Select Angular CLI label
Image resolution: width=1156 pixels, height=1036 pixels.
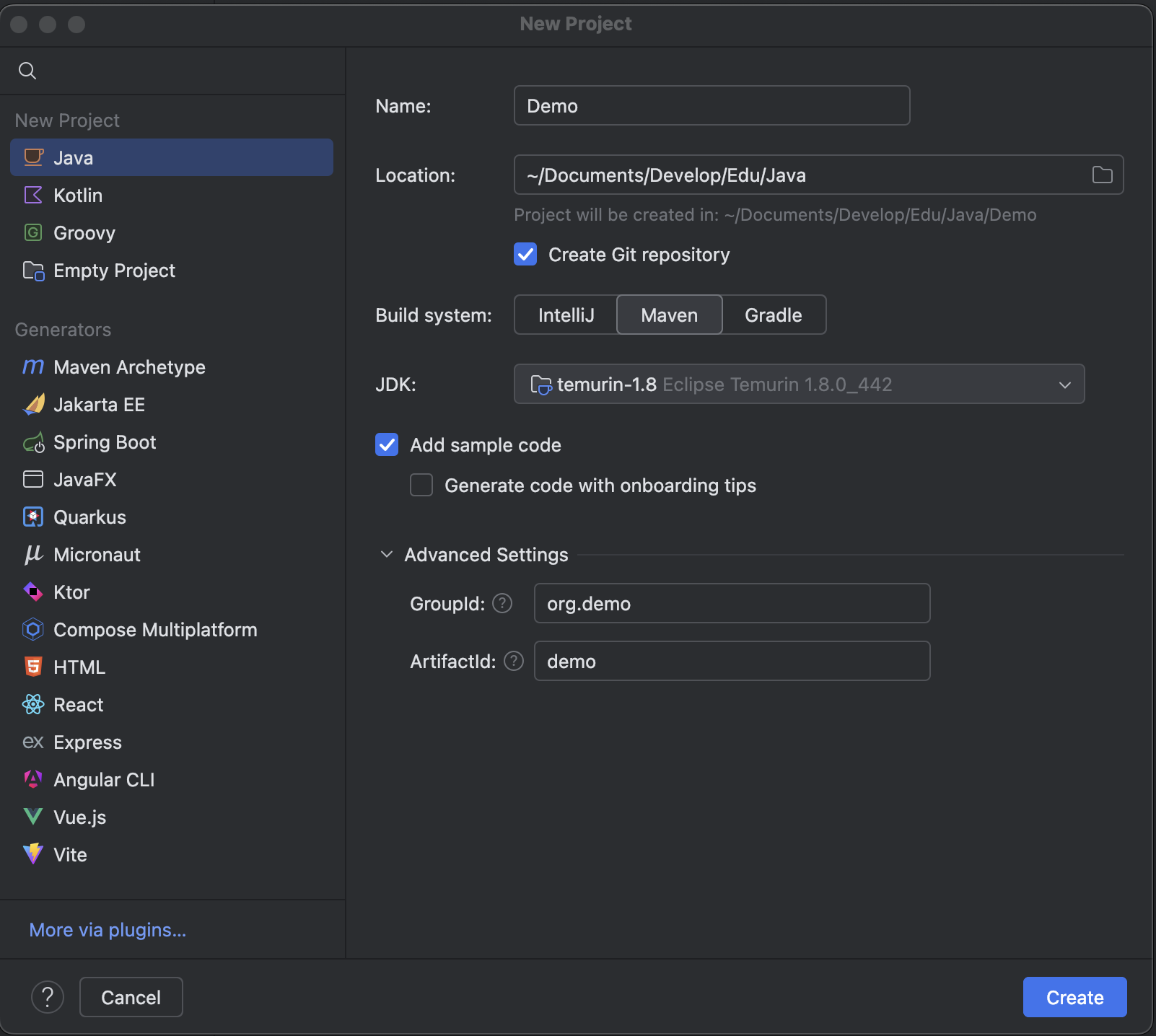104,779
